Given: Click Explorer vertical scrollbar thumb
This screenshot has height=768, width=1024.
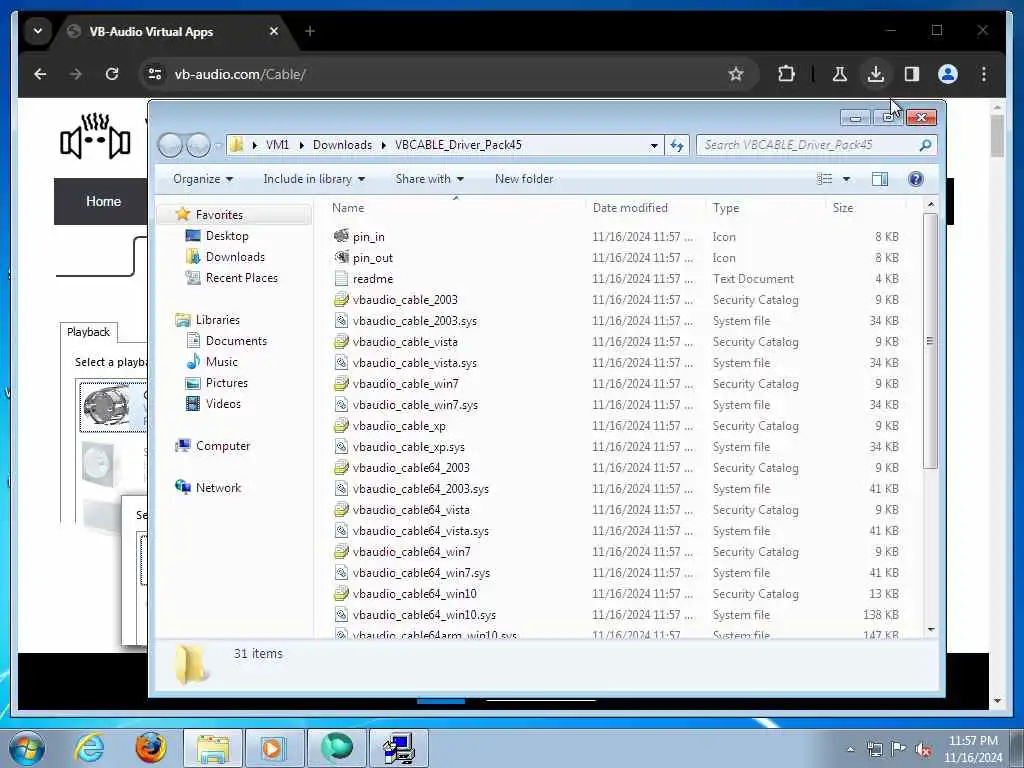Looking at the screenshot, I should tap(930, 341).
